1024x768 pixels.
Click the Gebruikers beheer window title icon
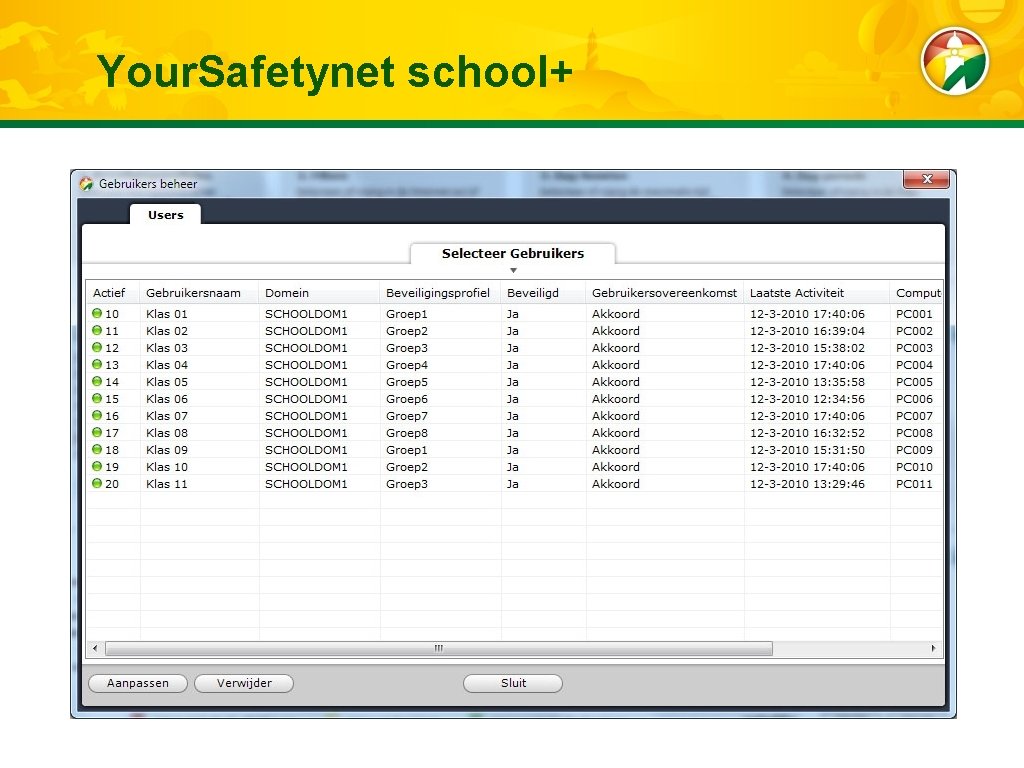click(86, 184)
